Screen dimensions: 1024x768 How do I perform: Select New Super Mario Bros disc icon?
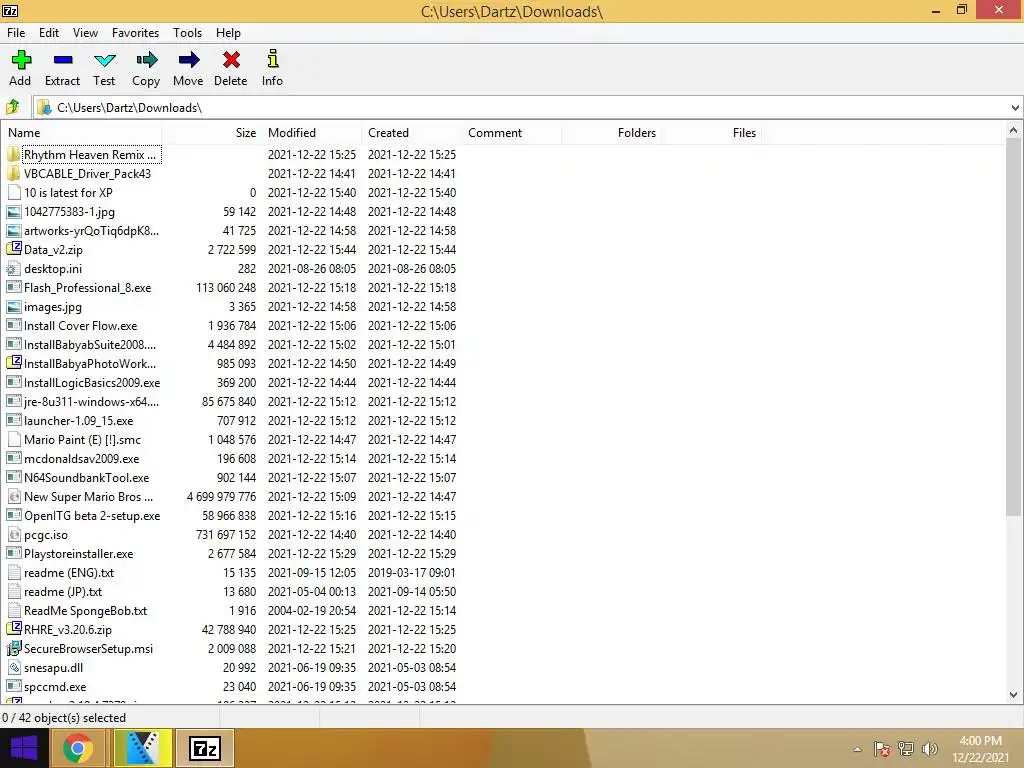pos(13,496)
